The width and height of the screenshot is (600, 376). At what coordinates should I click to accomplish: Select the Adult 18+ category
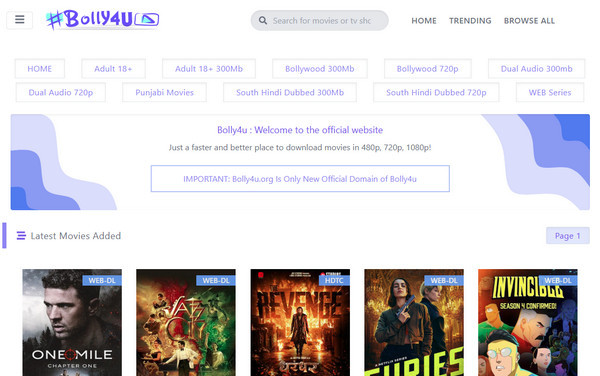(x=113, y=69)
